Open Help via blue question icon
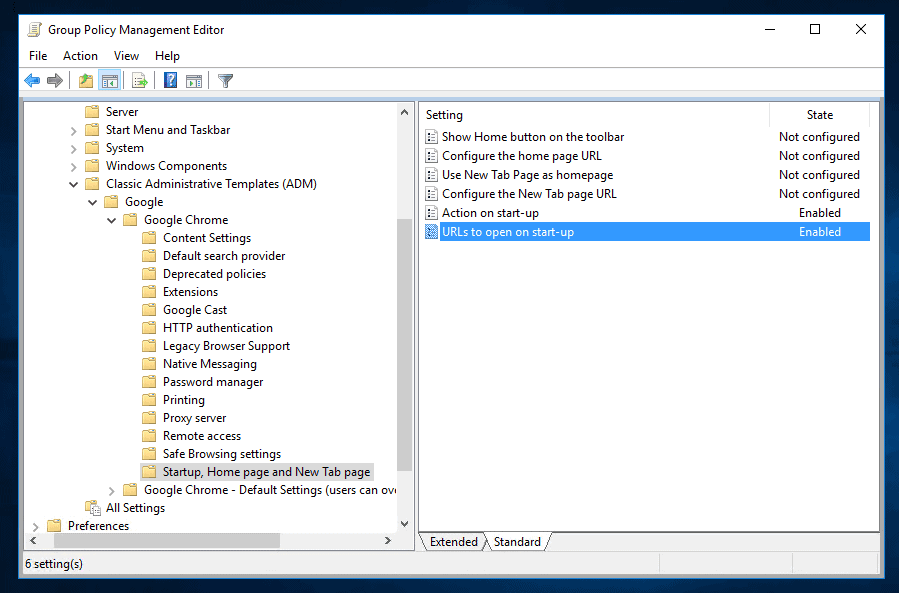 170,80
